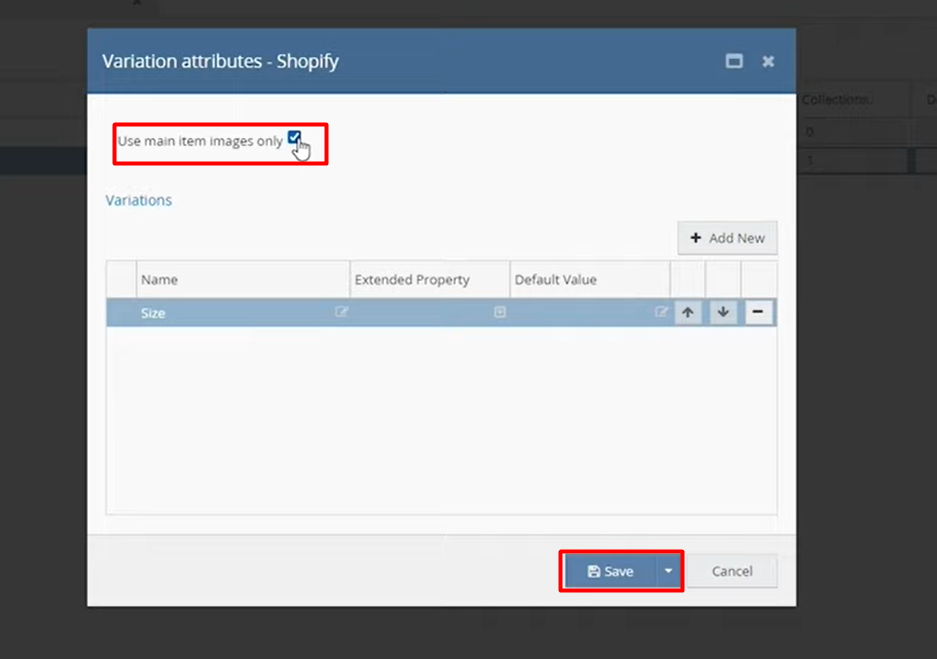Select the Size row text

point(153,313)
